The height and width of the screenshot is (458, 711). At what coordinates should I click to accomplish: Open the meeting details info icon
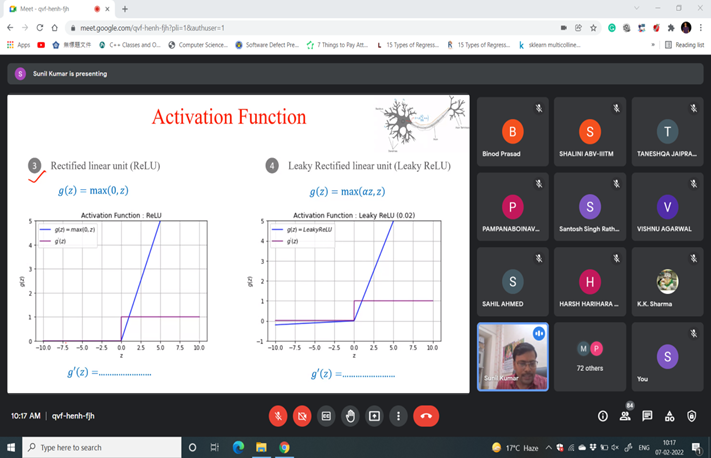[x=603, y=416]
